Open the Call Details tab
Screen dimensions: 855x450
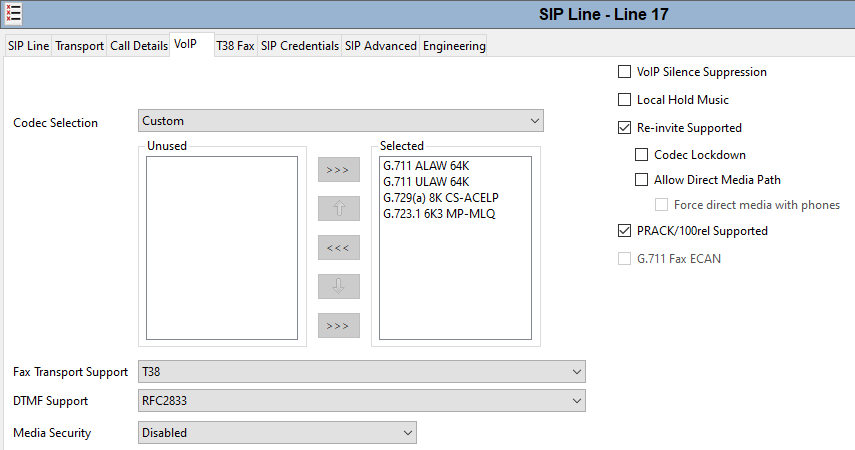coord(139,46)
